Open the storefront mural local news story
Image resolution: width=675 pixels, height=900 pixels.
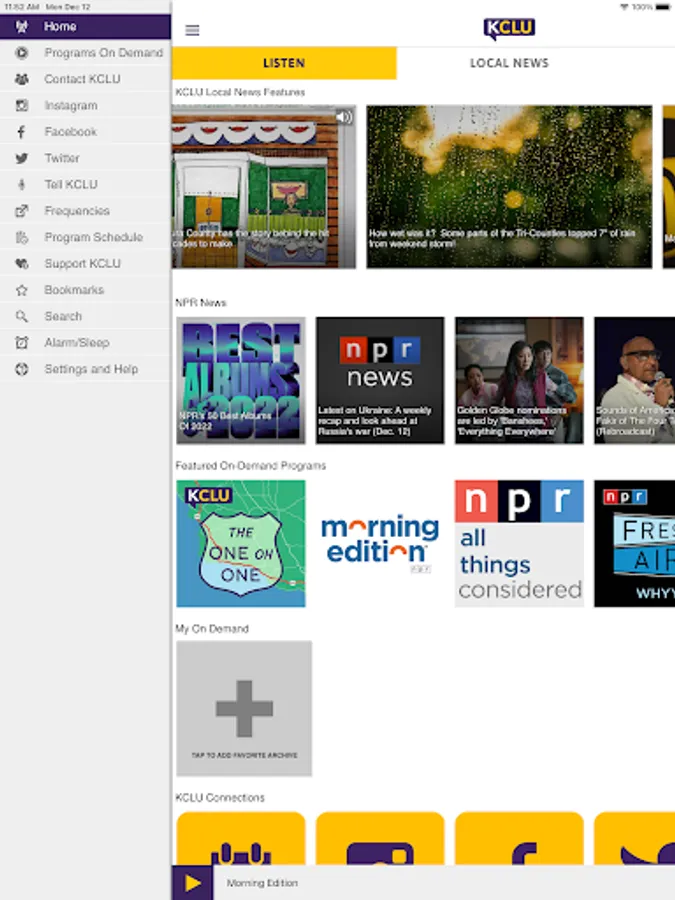click(264, 187)
